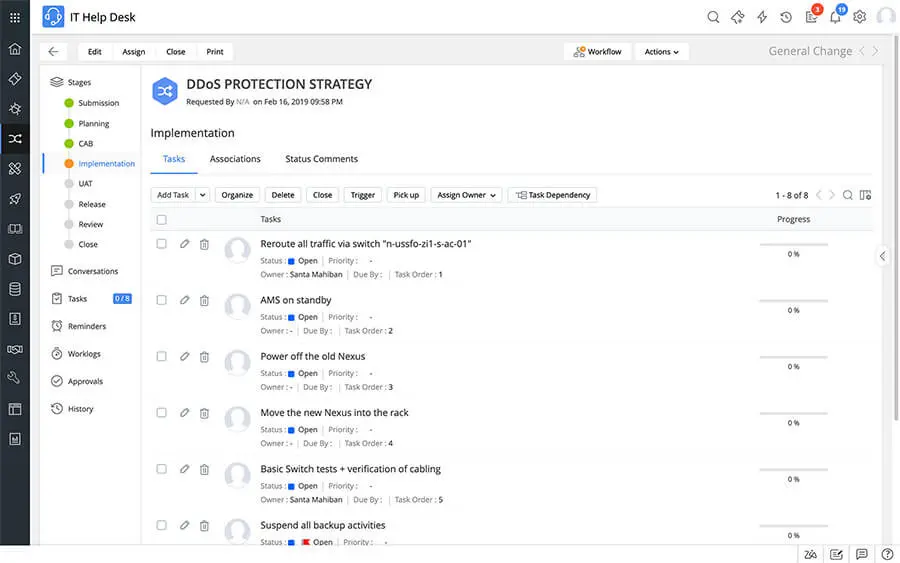Switch to the Status Comments tab

(x=321, y=159)
